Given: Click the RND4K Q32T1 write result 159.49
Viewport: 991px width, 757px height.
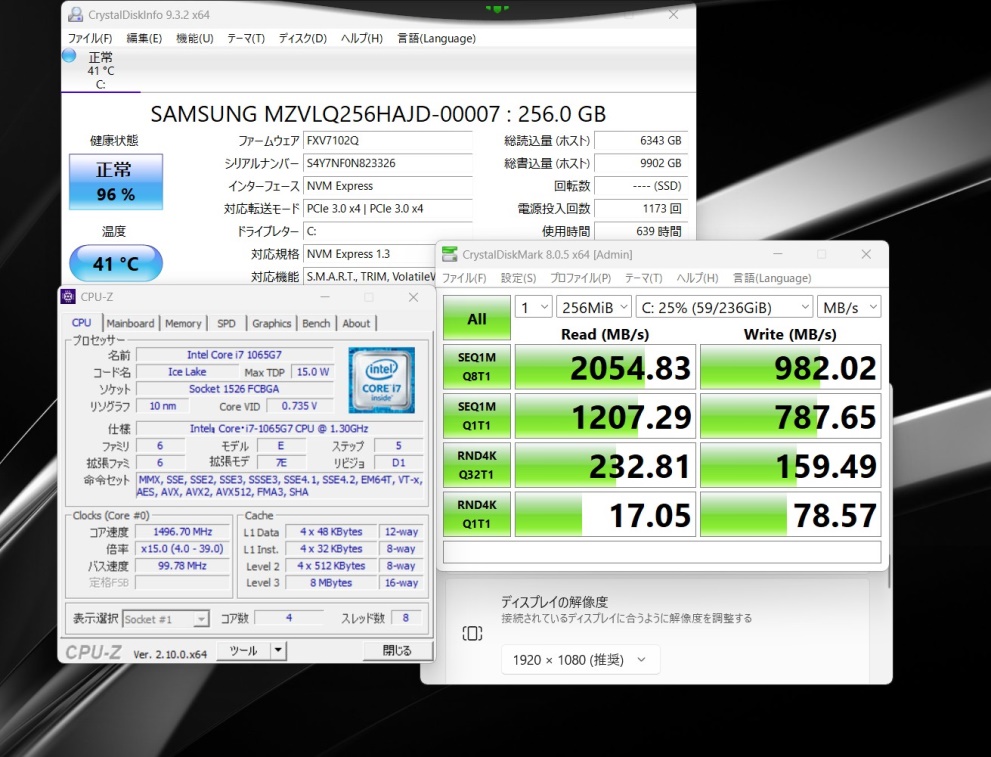Looking at the screenshot, I should pyautogui.click(x=791, y=465).
